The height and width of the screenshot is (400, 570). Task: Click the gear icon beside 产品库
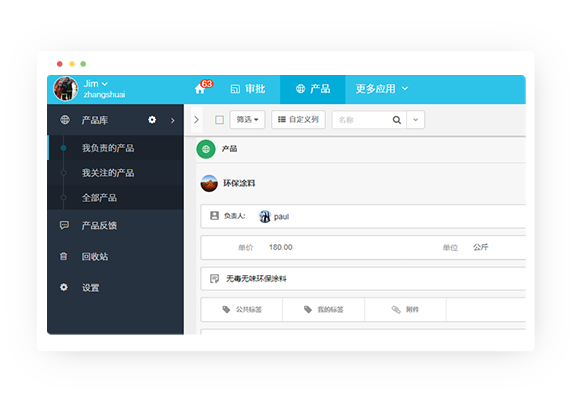152,120
